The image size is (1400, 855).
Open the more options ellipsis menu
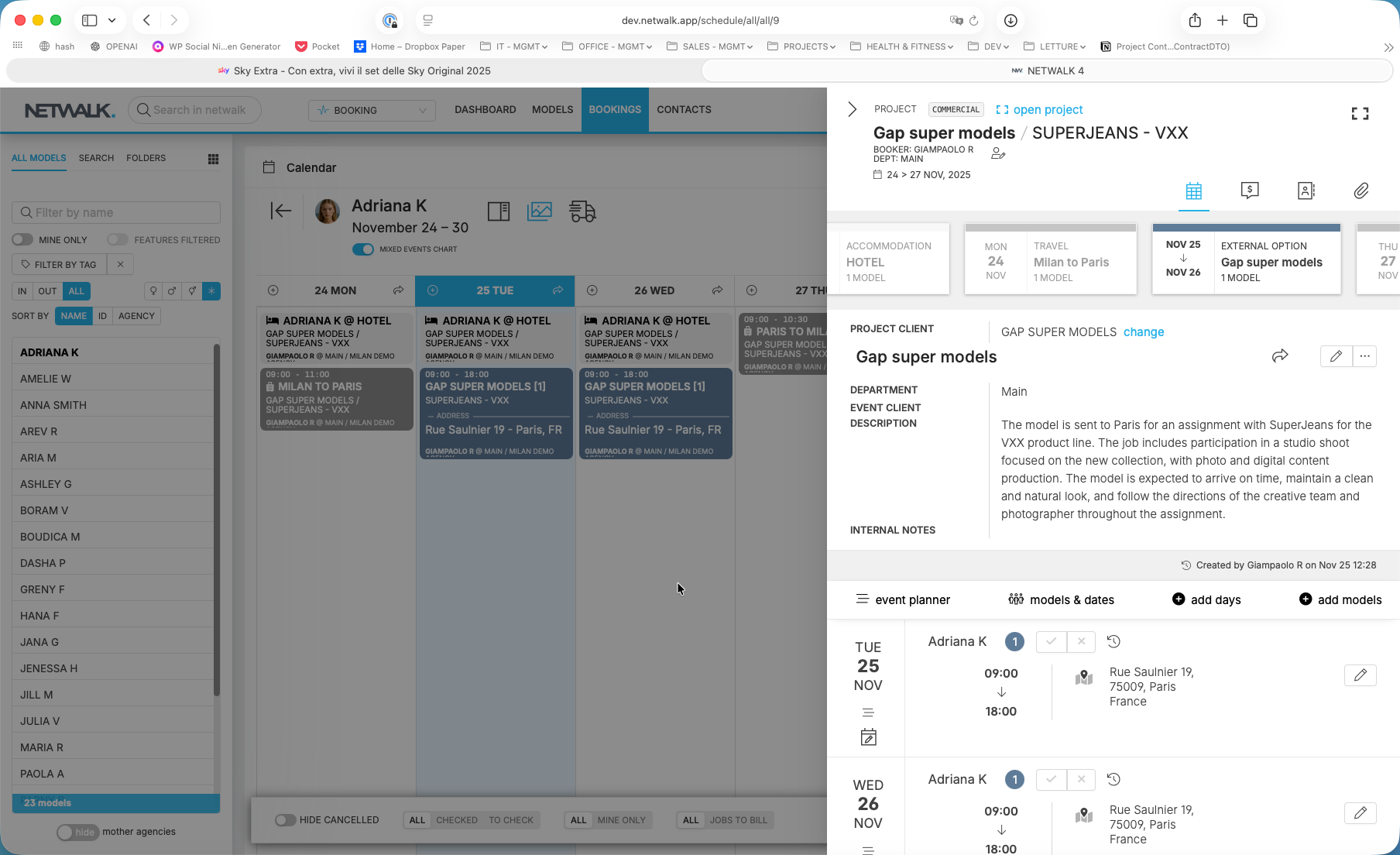coord(1364,356)
